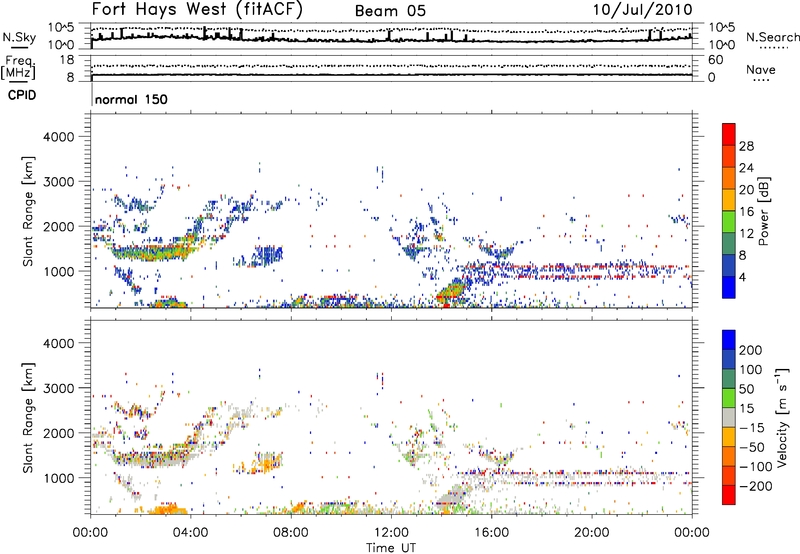
Task: Click the 'Beam 05' label
Action: coord(390,11)
